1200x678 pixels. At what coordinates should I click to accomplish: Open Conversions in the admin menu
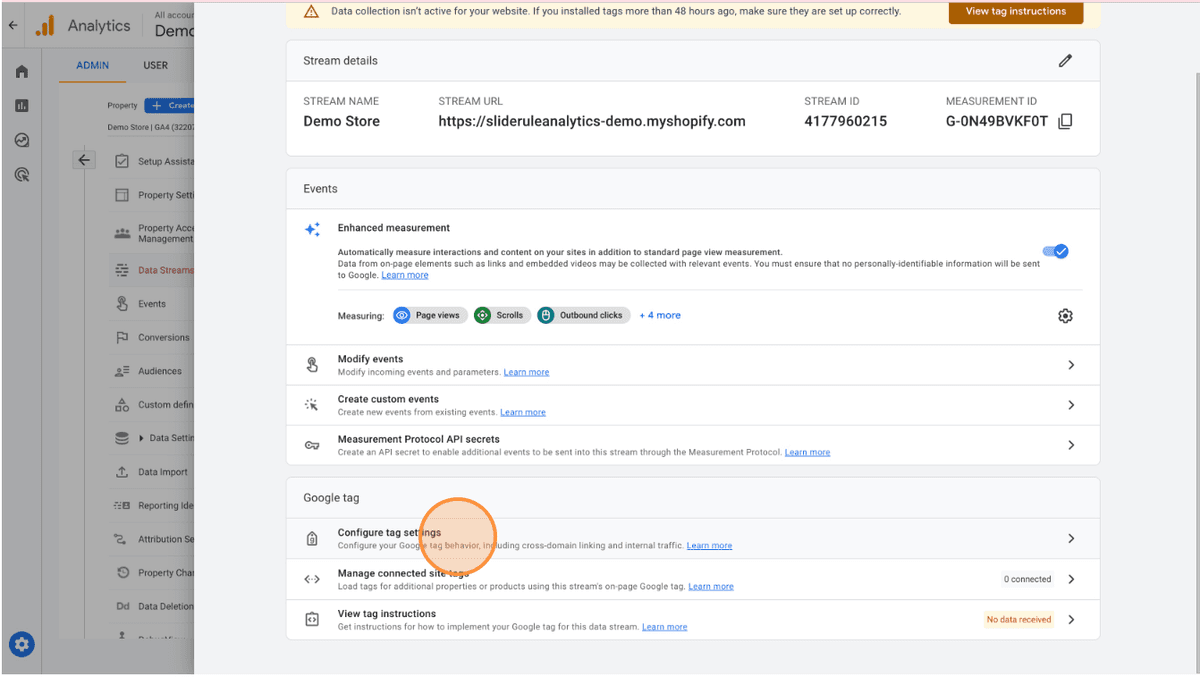coord(153,337)
